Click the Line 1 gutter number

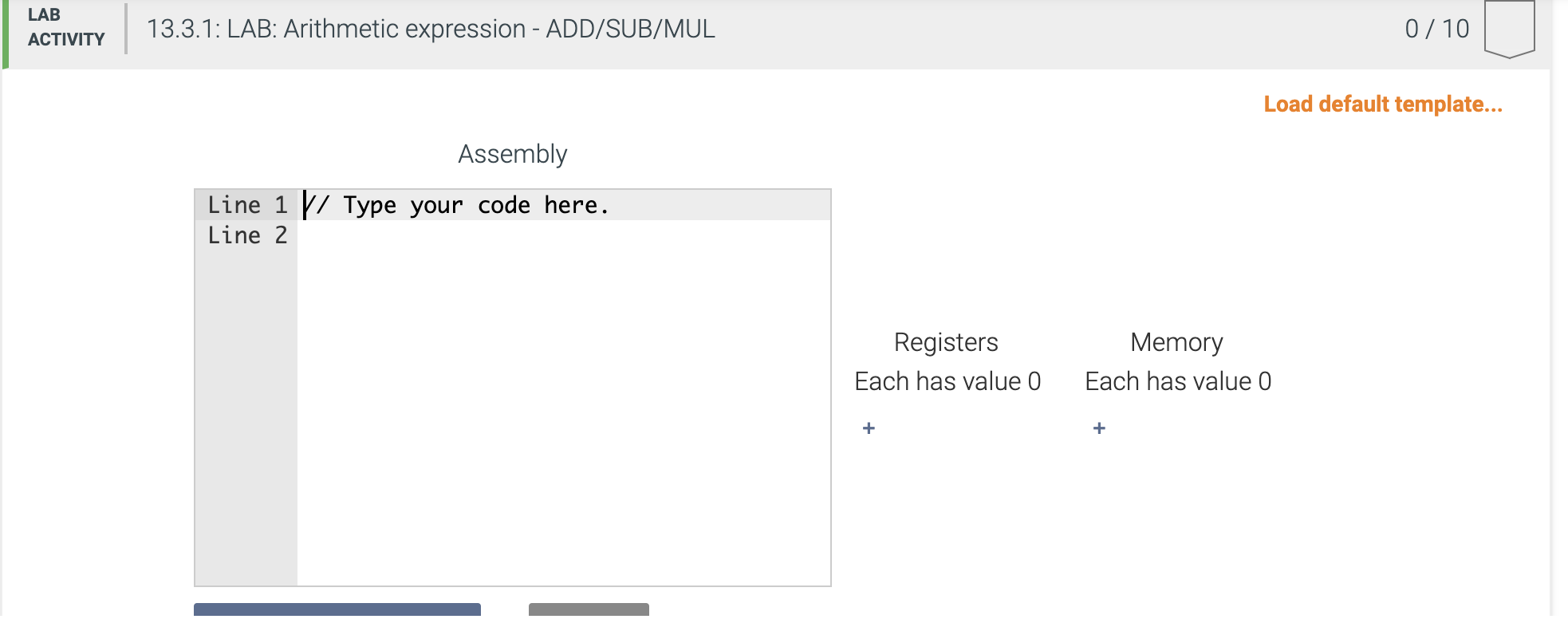(x=247, y=205)
